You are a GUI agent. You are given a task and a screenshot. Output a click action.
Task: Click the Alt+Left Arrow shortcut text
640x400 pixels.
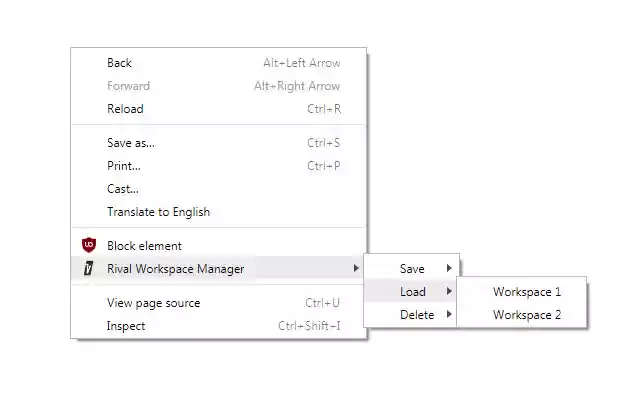click(x=302, y=63)
